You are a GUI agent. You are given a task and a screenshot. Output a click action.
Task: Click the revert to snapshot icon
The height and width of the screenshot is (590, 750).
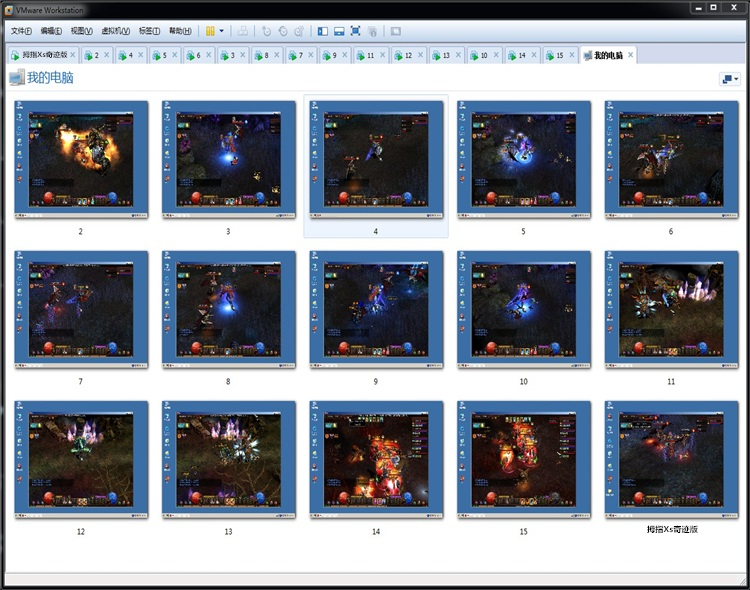point(283,31)
